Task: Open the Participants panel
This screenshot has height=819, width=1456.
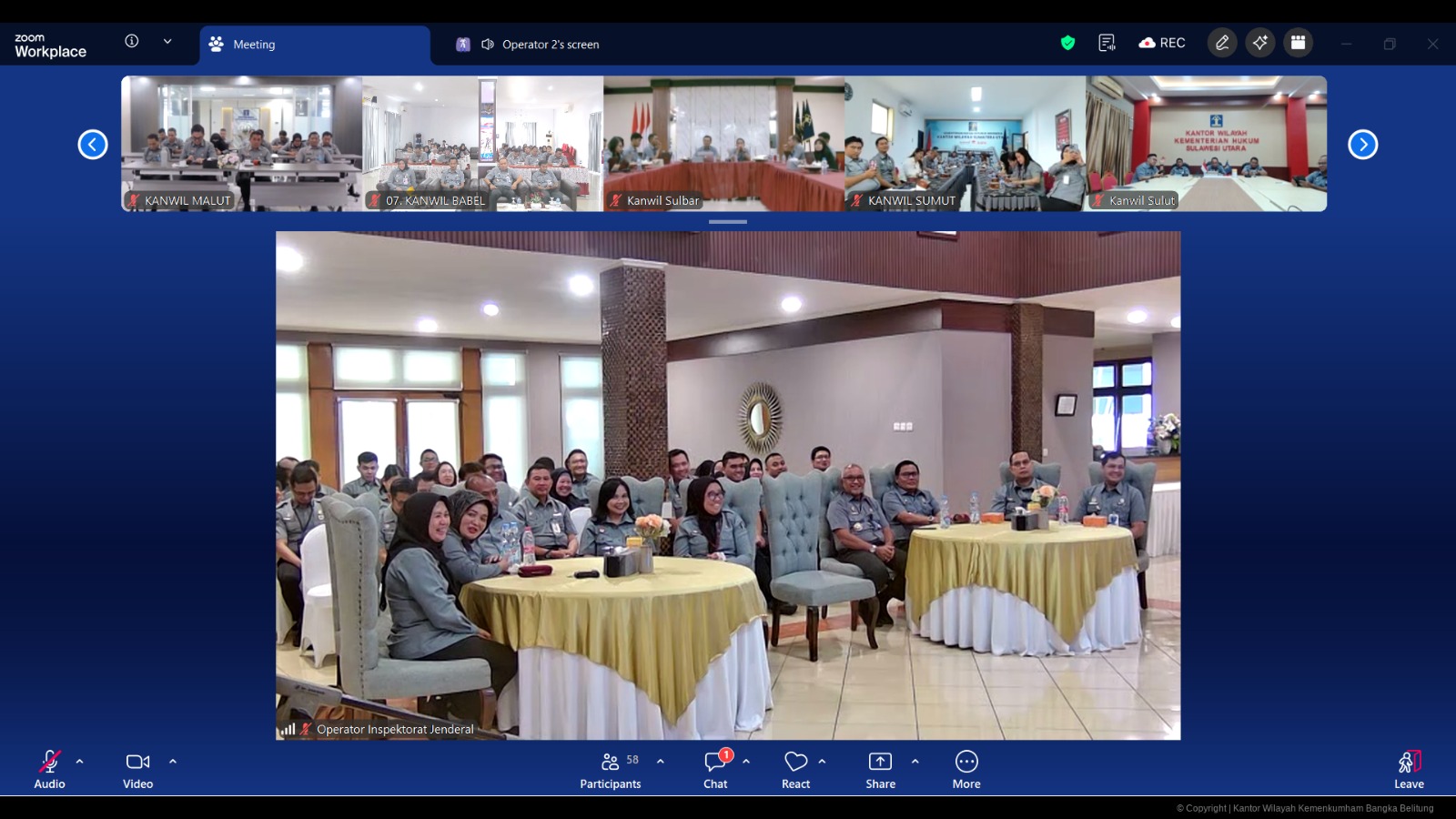Action: (611, 769)
